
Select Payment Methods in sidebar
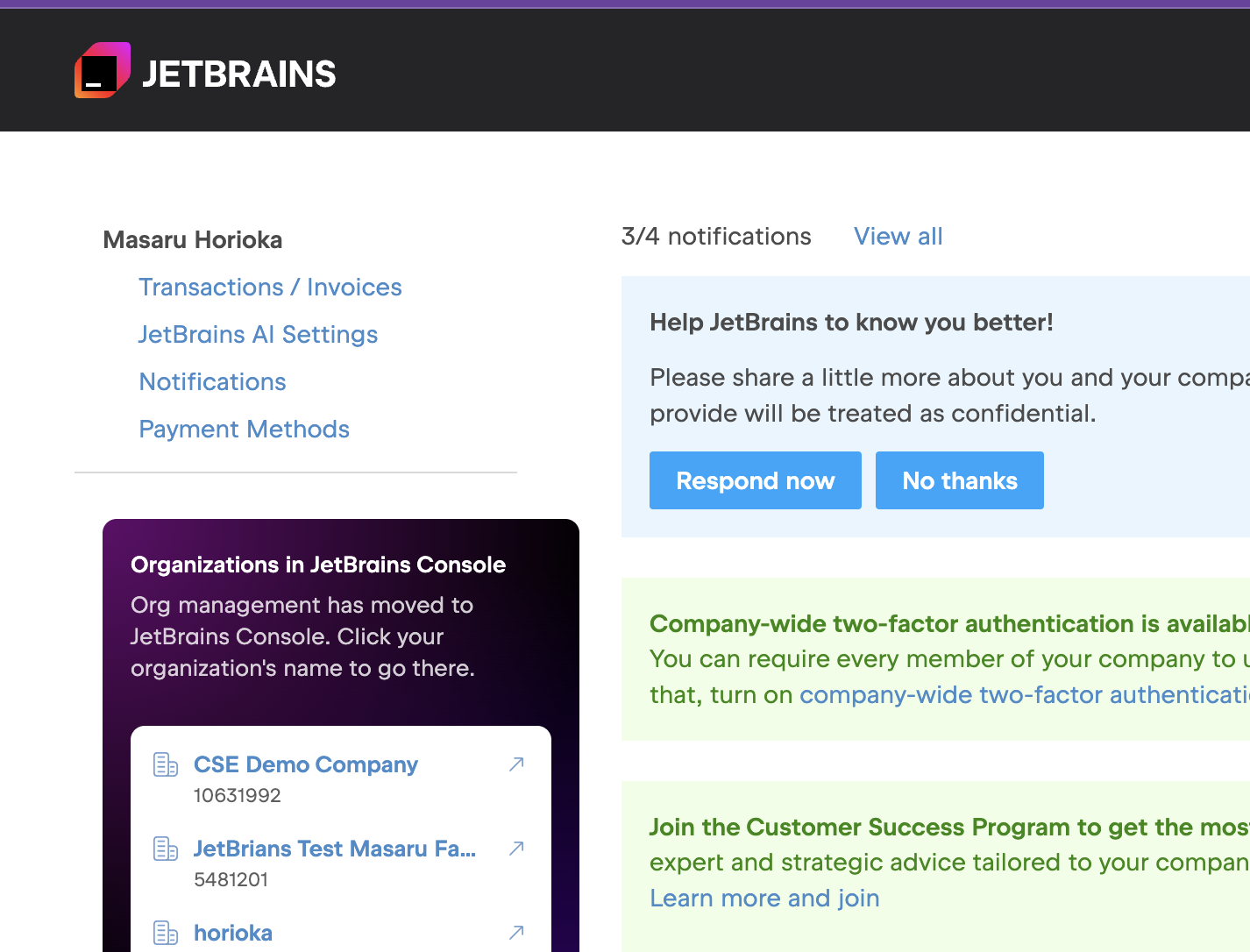click(x=244, y=430)
